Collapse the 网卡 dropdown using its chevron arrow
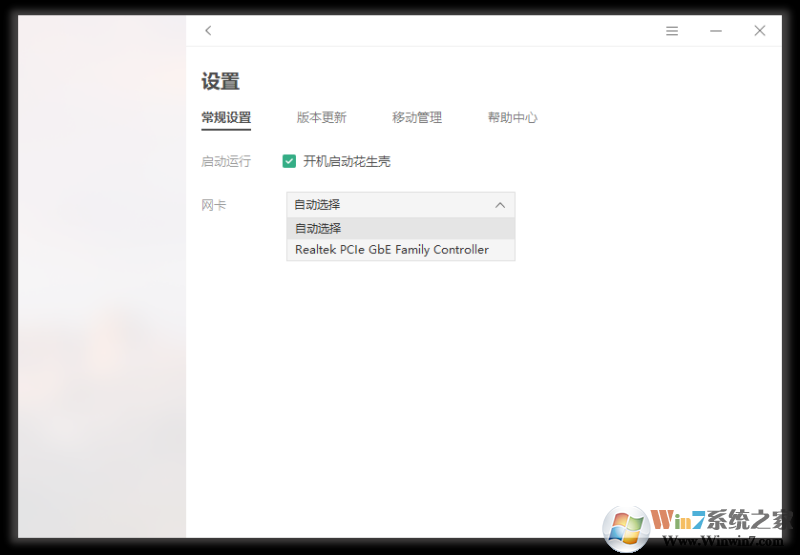800x555 pixels. 500,205
